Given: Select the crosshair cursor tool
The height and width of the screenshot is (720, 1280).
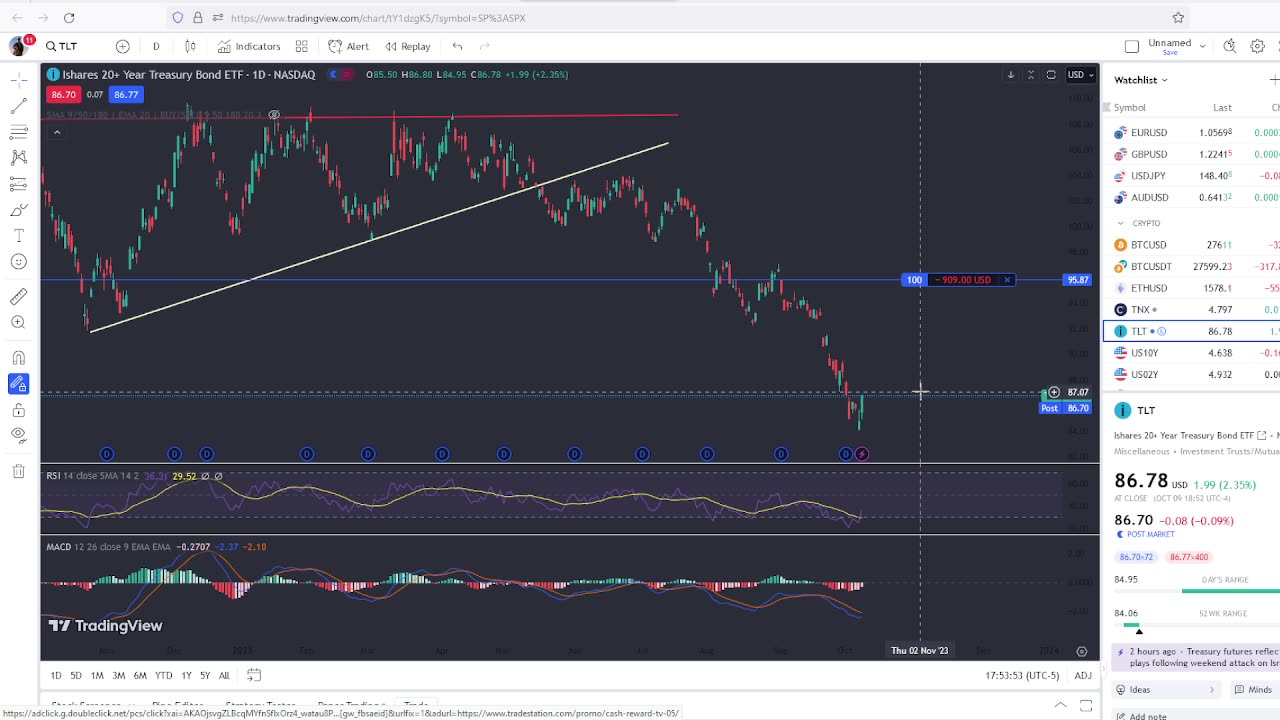Looking at the screenshot, I should tap(18, 80).
